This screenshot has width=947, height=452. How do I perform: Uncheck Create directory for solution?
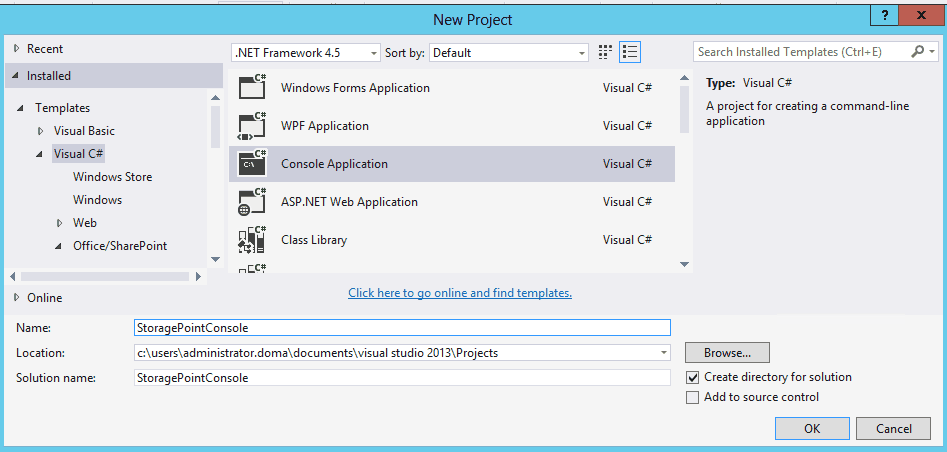[x=693, y=377]
